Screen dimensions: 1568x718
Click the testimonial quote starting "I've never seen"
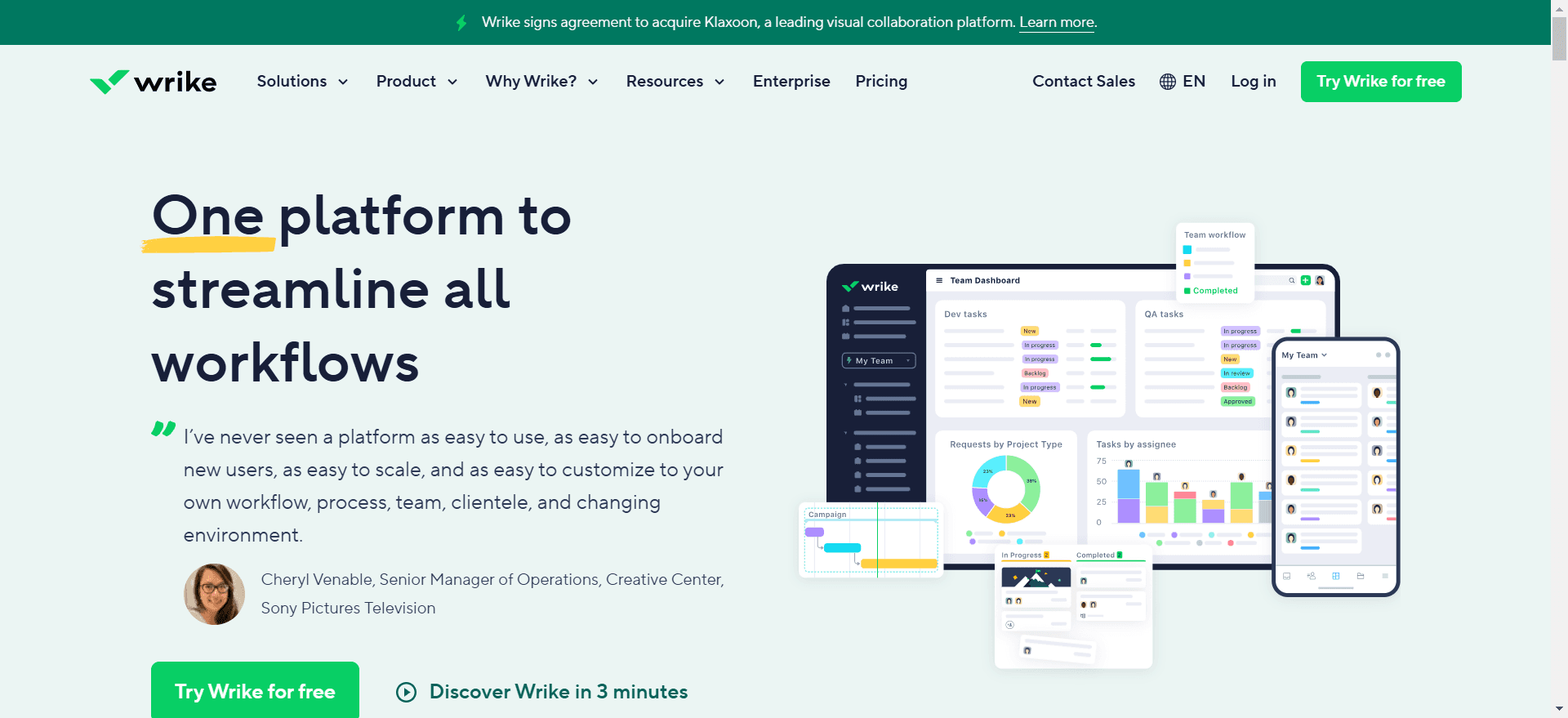tap(453, 486)
